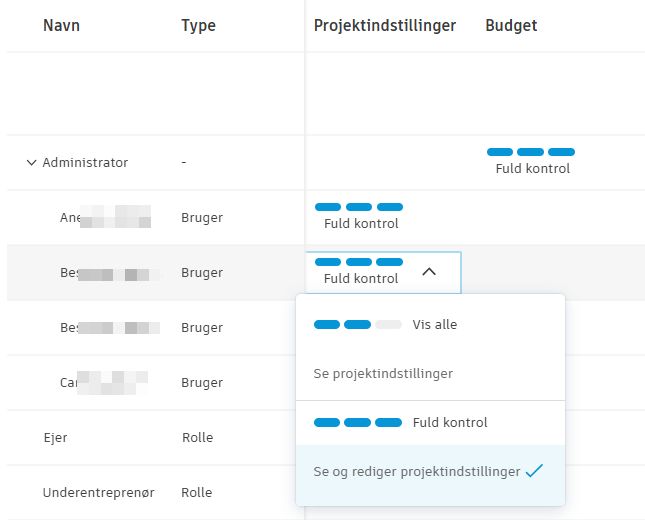645x520 pixels.
Task: Select the Underentreprenør role row
Action: (98, 493)
